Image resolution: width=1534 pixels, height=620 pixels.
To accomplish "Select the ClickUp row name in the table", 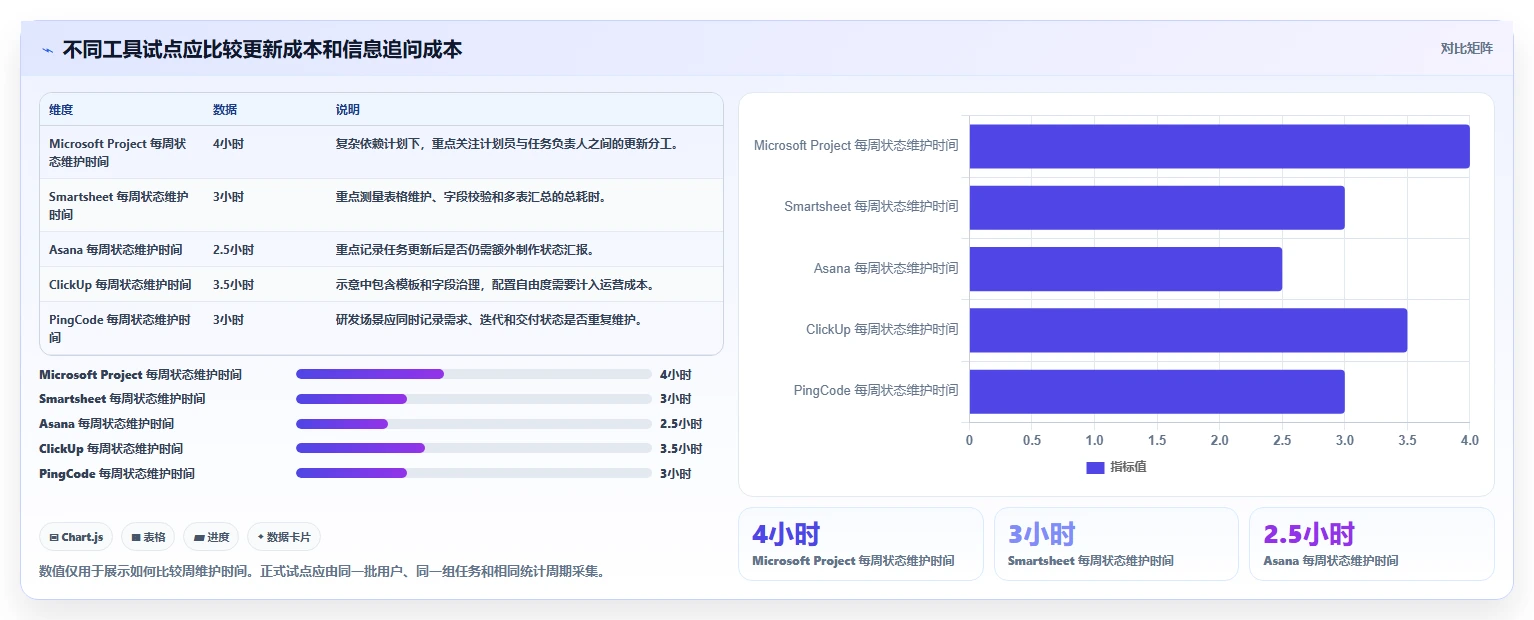I will 120,285.
